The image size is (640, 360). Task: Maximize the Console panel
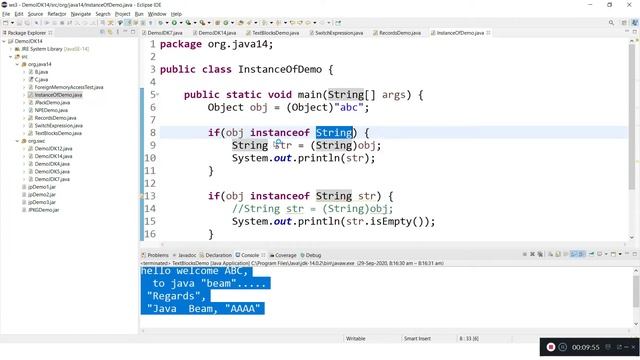tap(635, 254)
